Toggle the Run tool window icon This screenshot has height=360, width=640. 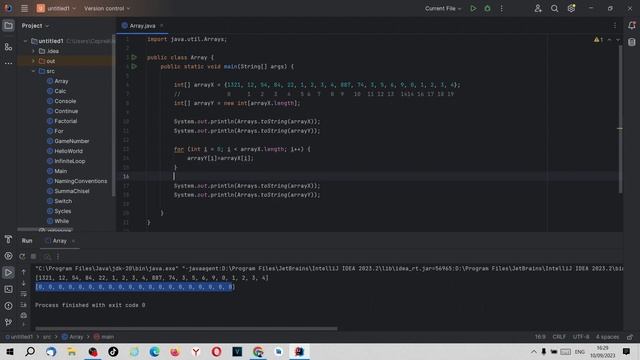[x=8, y=272]
